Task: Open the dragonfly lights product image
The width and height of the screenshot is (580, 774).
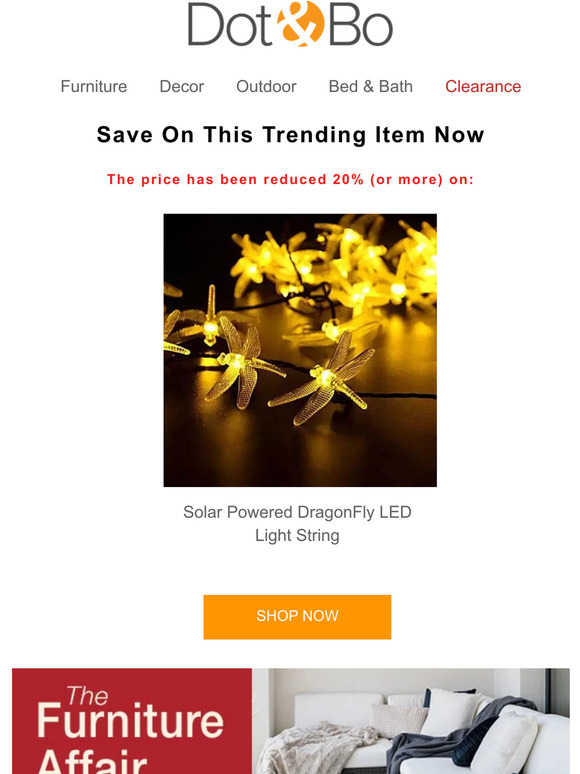Action: click(x=300, y=350)
